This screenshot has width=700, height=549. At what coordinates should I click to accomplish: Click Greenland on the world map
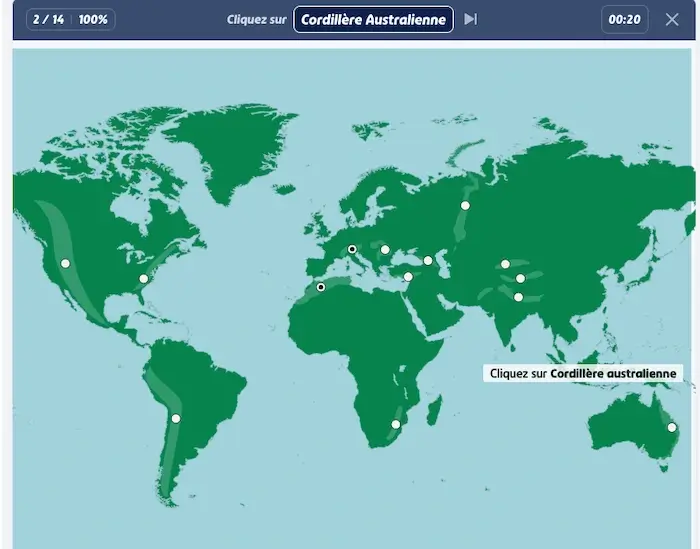228,145
